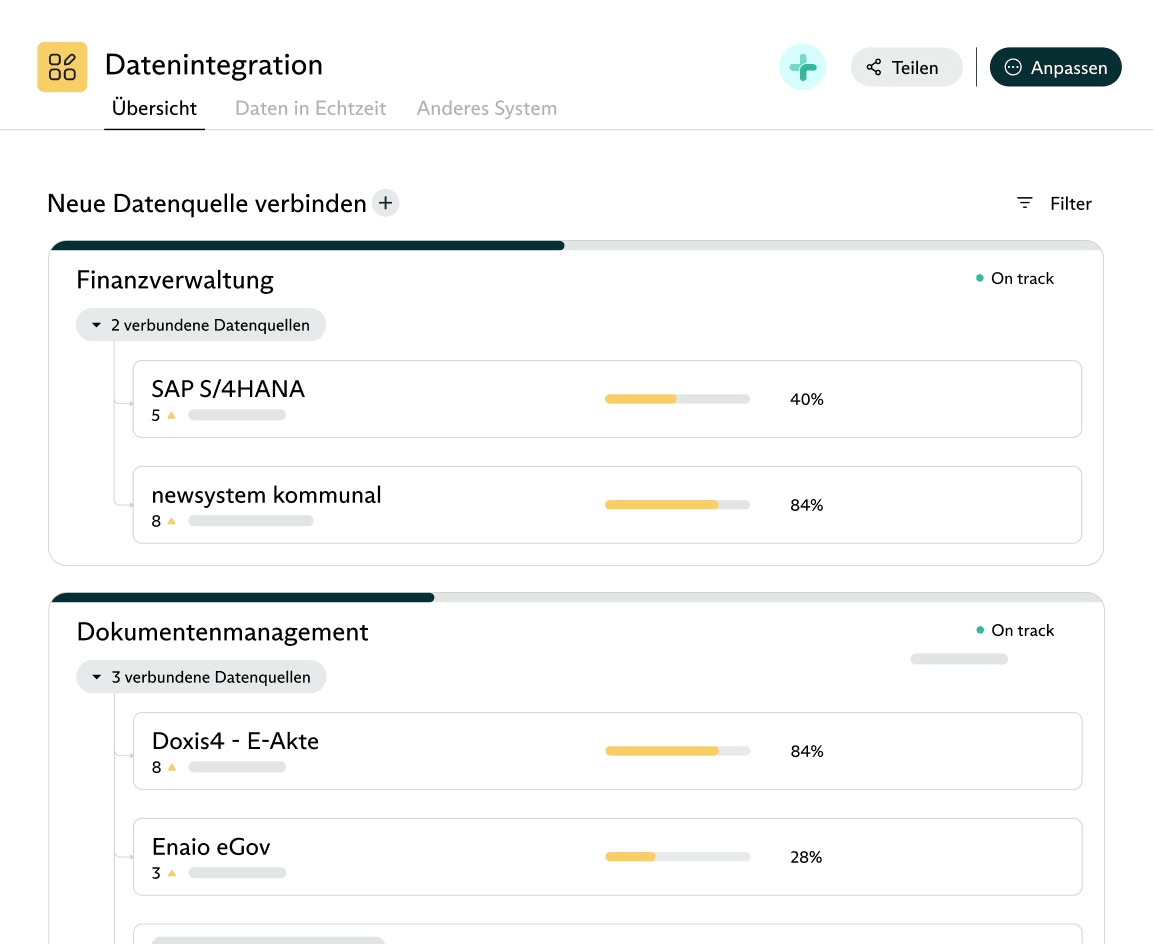Click plus icon beside Neue Datenquelle verbinden
The image size is (1154, 944).
[385, 203]
